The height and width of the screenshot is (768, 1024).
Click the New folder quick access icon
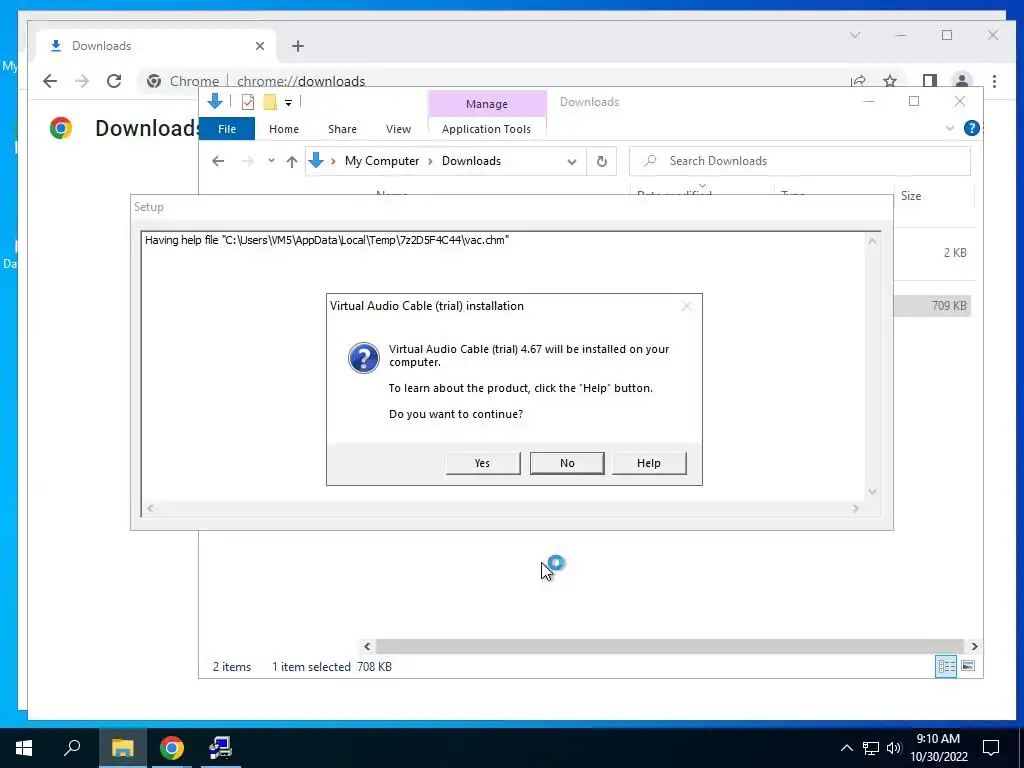[270, 101]
